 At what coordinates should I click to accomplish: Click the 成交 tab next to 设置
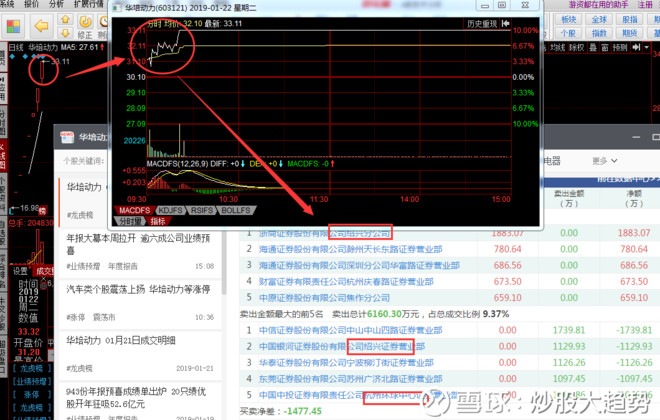44,271
